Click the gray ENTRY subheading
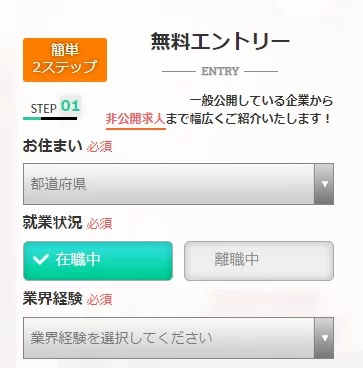 coord(220,71)
